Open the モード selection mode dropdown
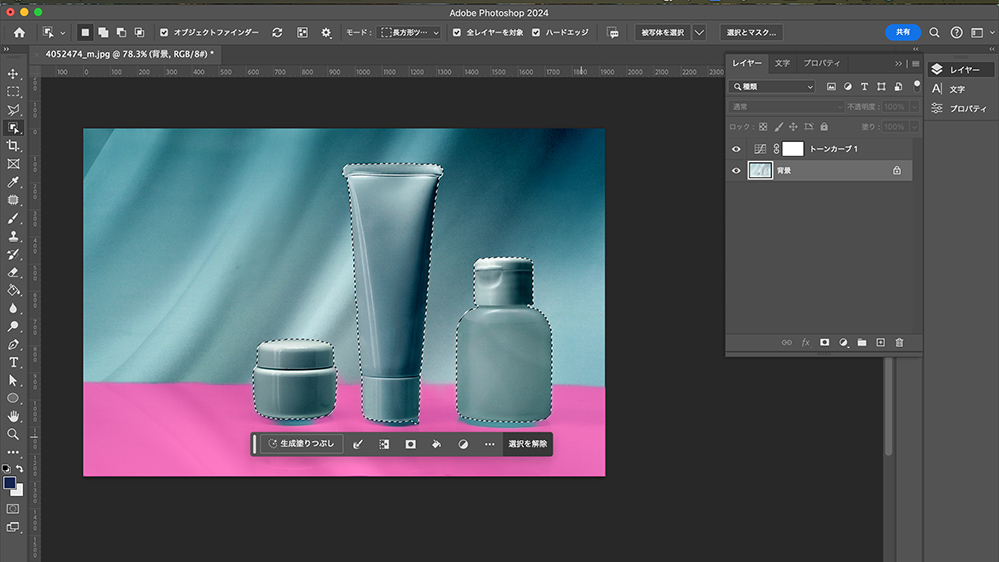Viewport: 999px width, 562px height. pos(410,33)
